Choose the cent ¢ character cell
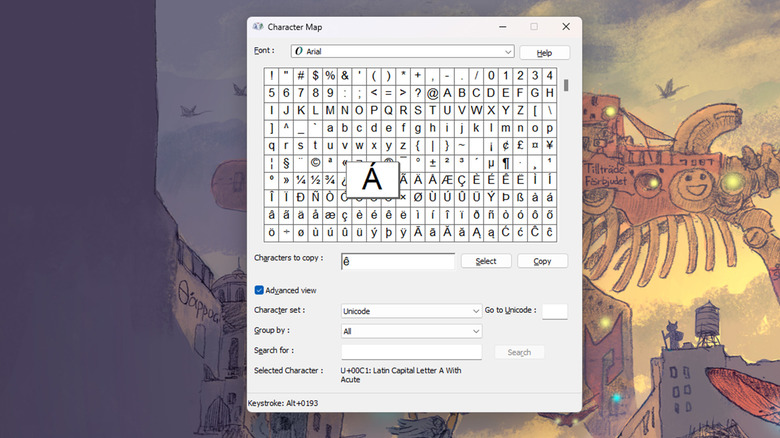 (x=505, y=145)
